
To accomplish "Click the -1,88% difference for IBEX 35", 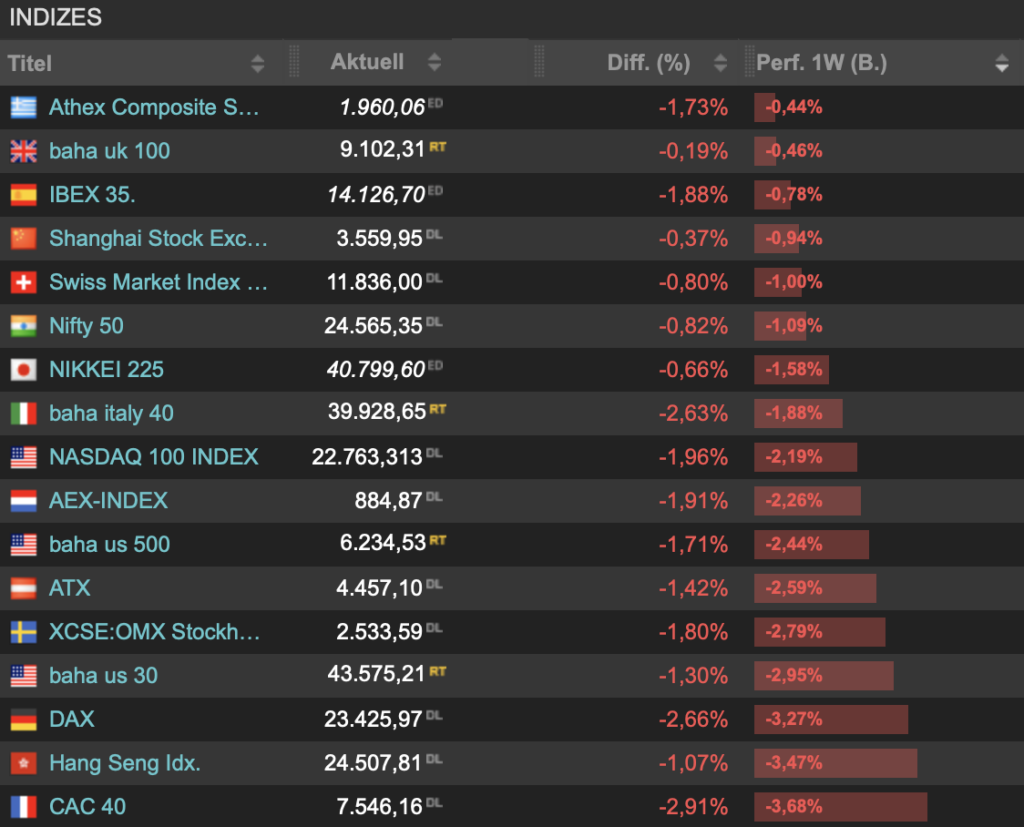I will [693, 195].
